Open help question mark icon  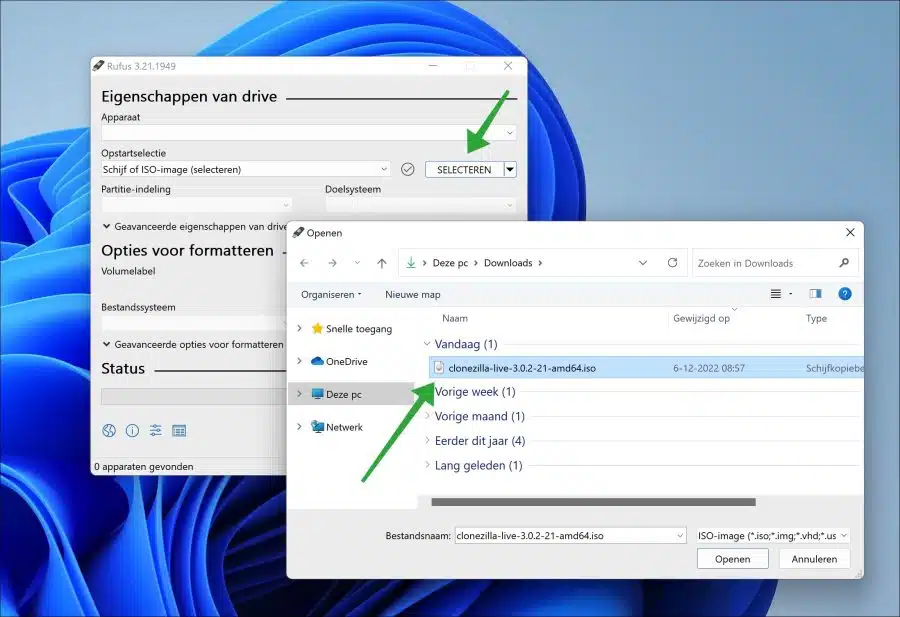[x=844, y=294]
